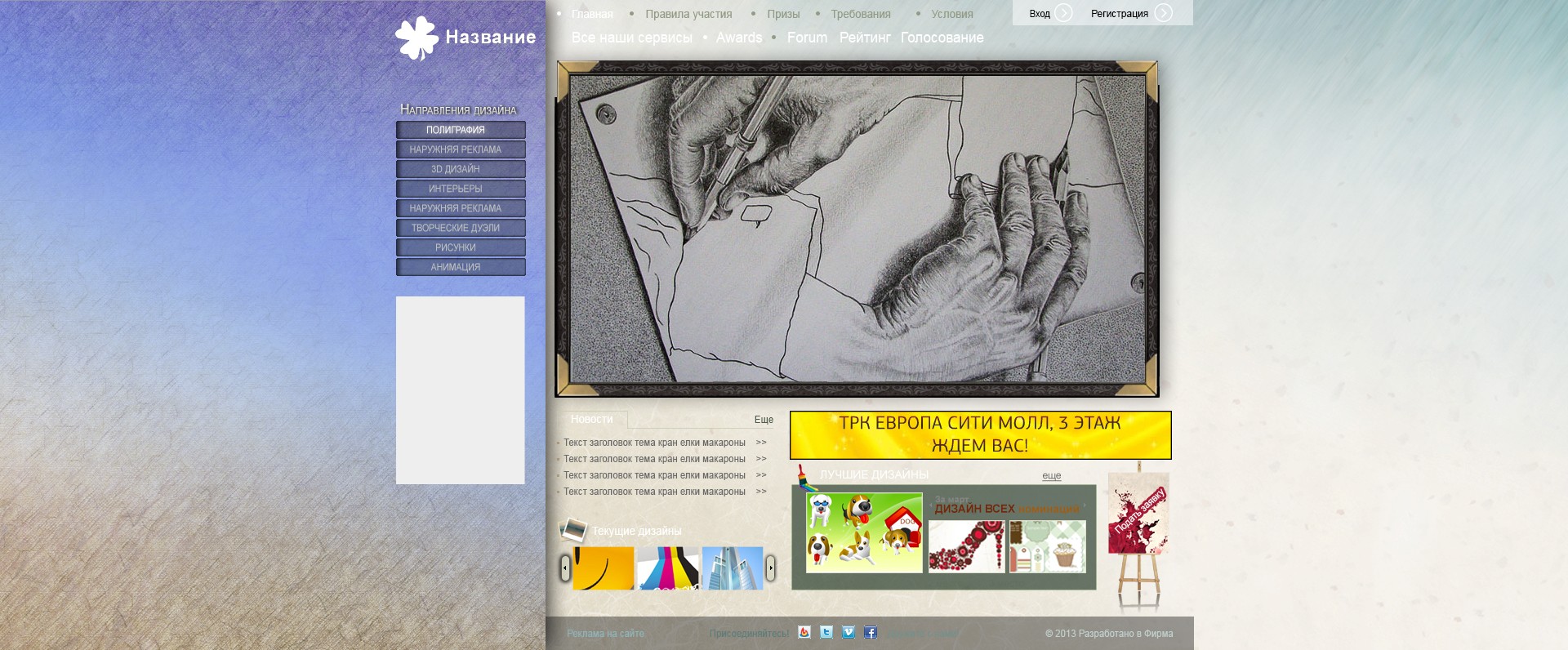This screenshot has height=650, width=1568.
Task: Open the Требования menu item
Action: (861, 14)
